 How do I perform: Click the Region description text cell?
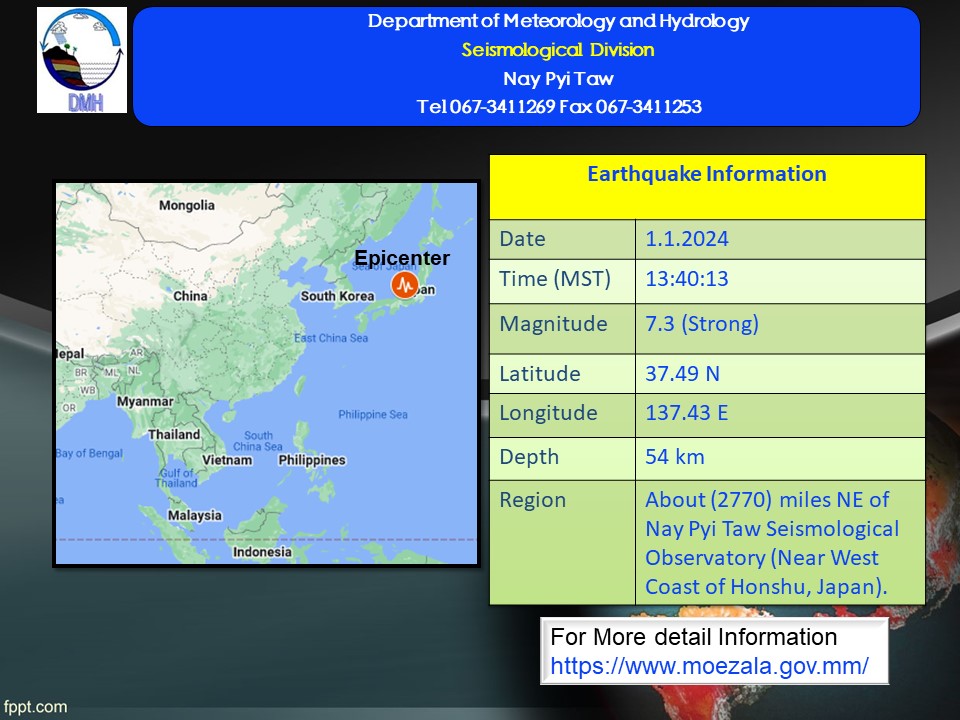point(771,543)
